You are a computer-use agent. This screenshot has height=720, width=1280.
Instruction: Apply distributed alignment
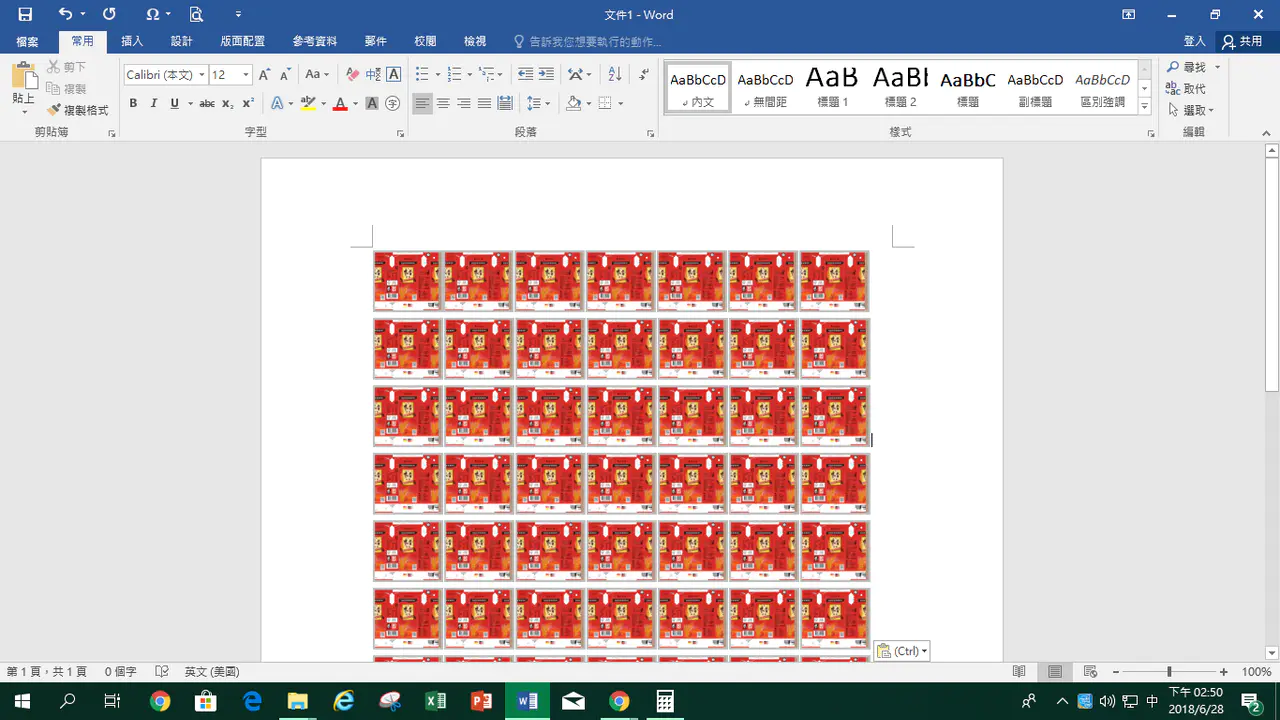click(505, 104)
